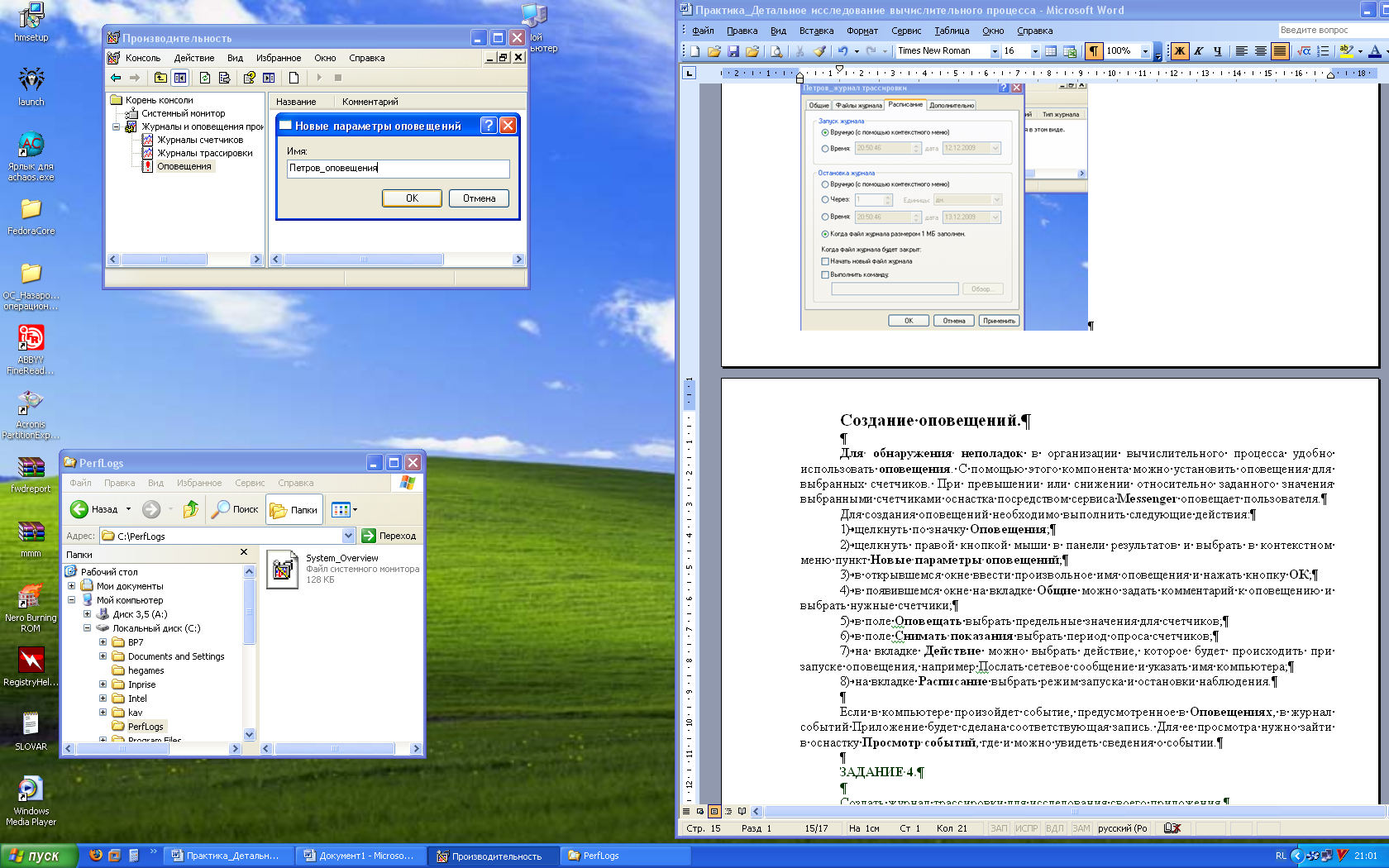
Task: Open Print Preview in Word toolbar
Action: pyautogui.click(x=776, y=51)
